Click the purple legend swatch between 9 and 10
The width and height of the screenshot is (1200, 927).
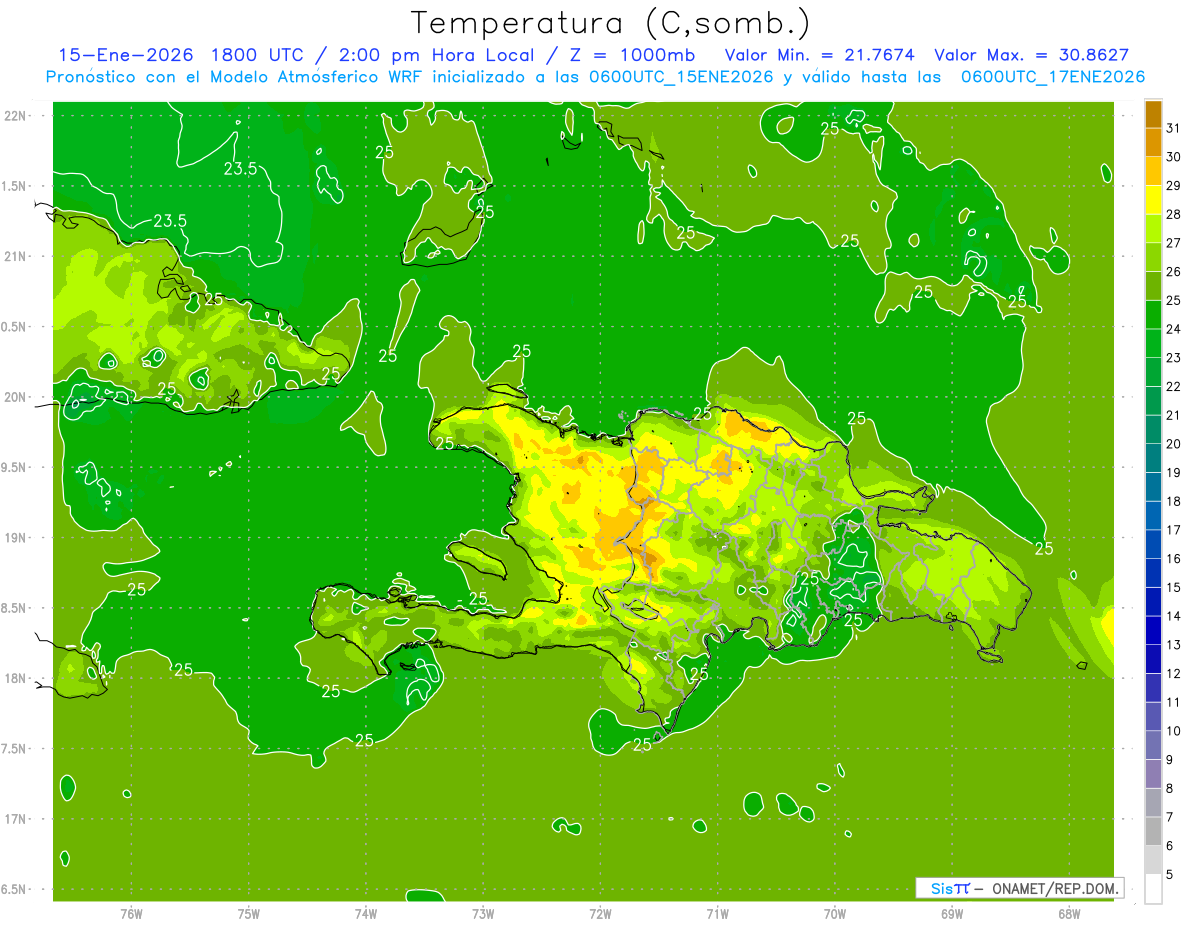1153,745
